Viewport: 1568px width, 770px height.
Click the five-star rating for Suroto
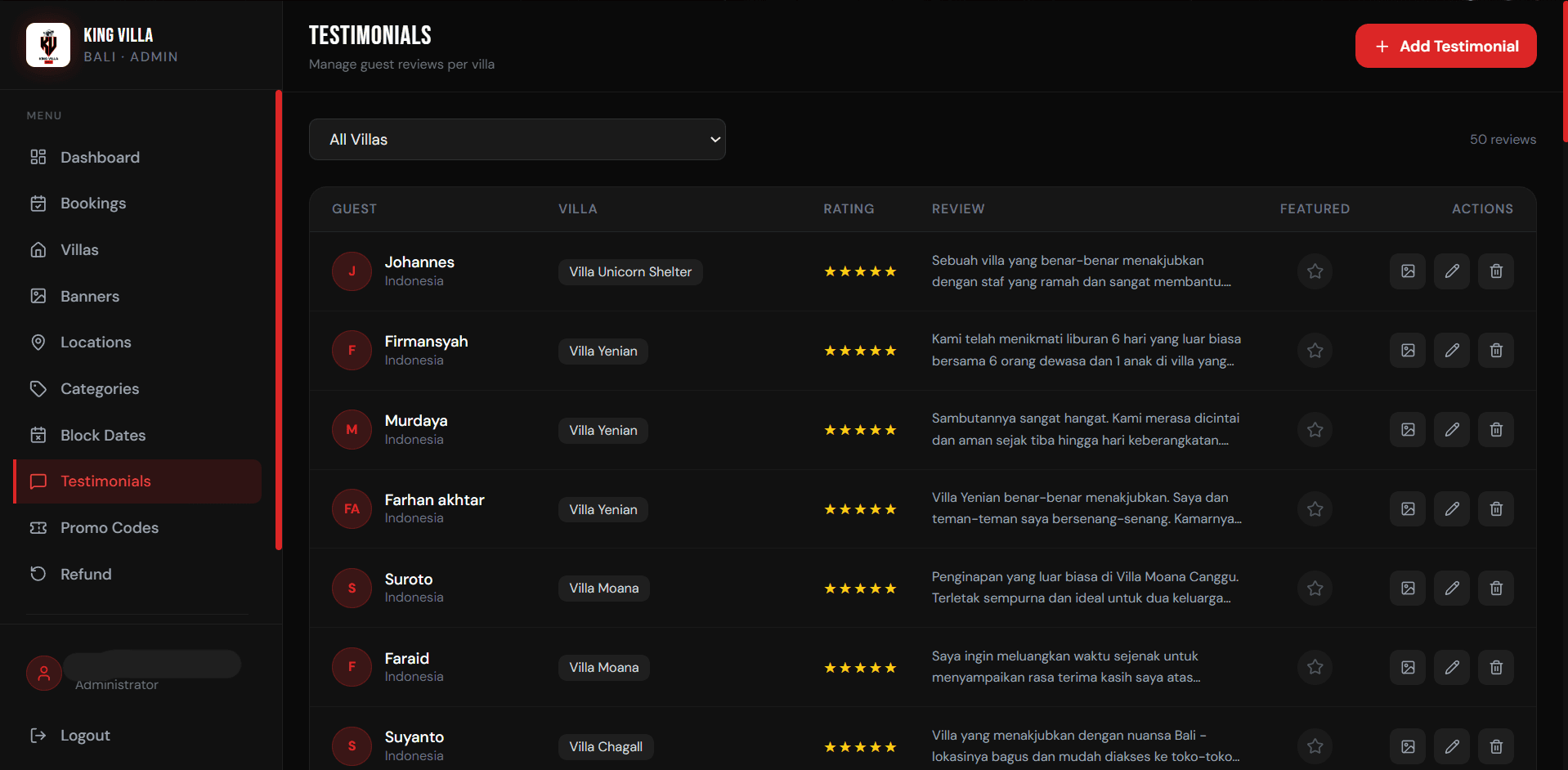860,589
